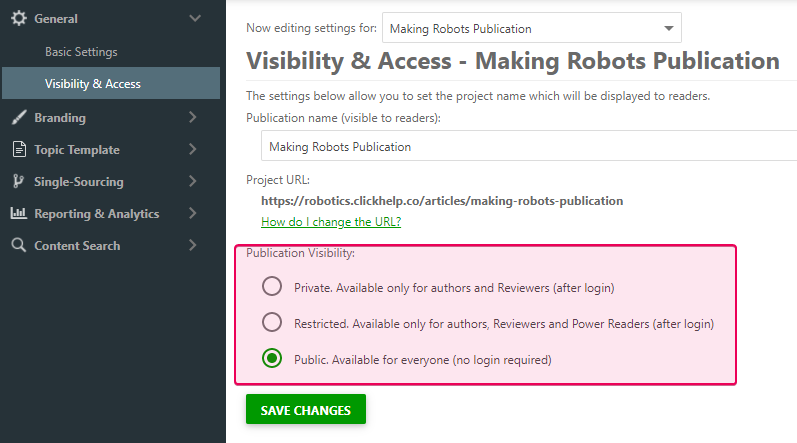Collapse the General section chevron
This screenshot has width=797, height=443.
point(195,18)
